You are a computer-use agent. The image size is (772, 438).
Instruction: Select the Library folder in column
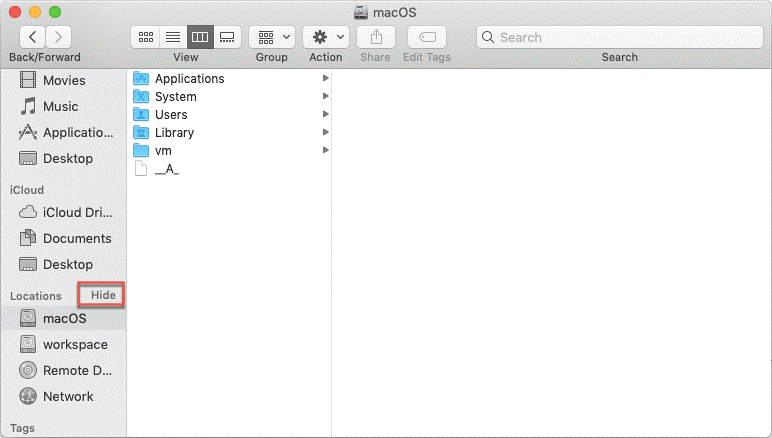click(229, 132)
